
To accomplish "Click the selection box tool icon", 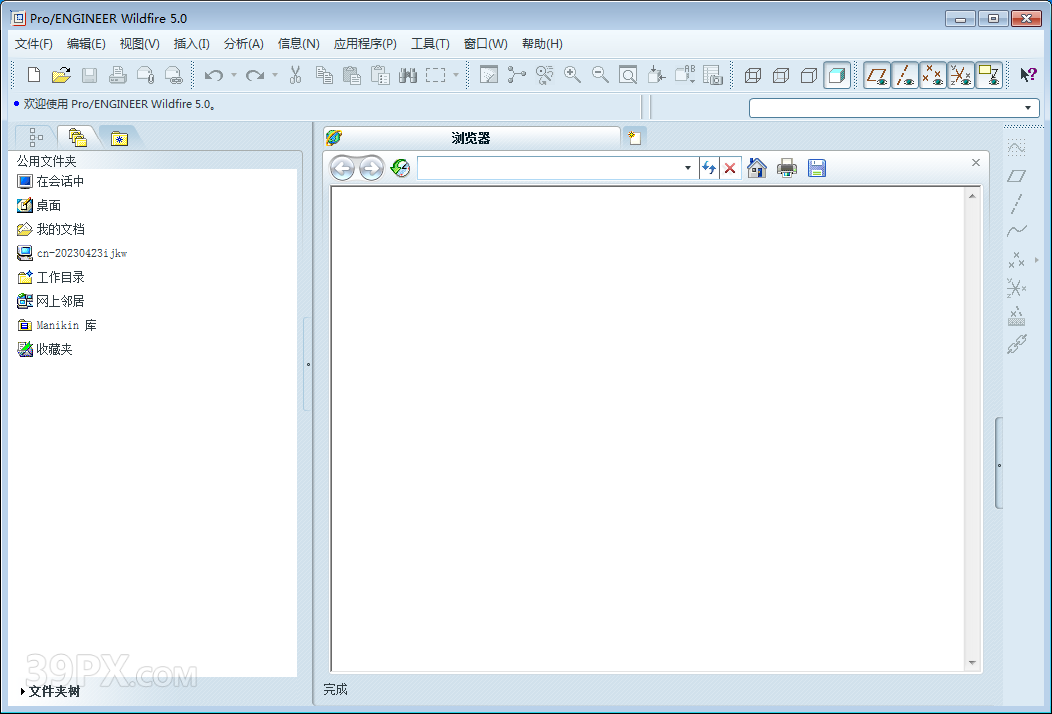I will click(435, 74).
